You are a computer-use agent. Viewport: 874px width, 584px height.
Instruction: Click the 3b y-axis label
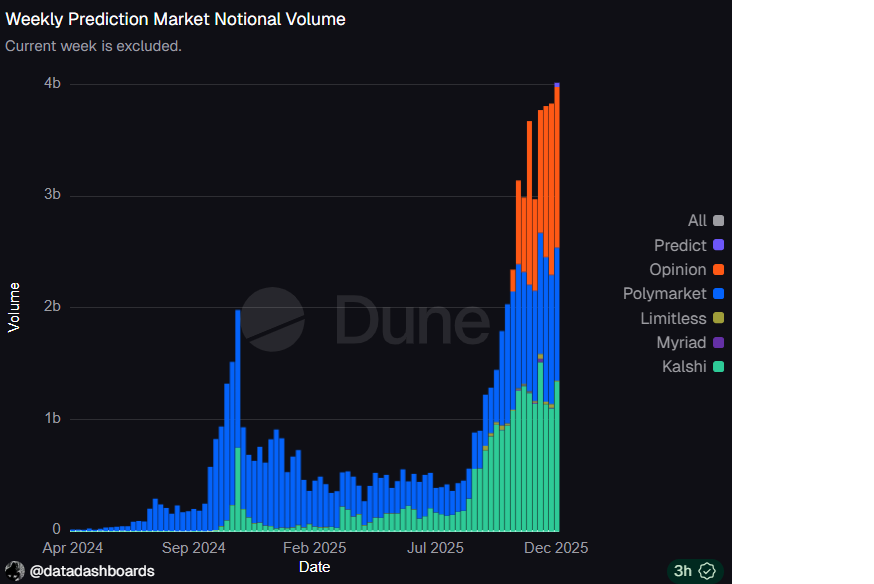click(x=52, y=194)
